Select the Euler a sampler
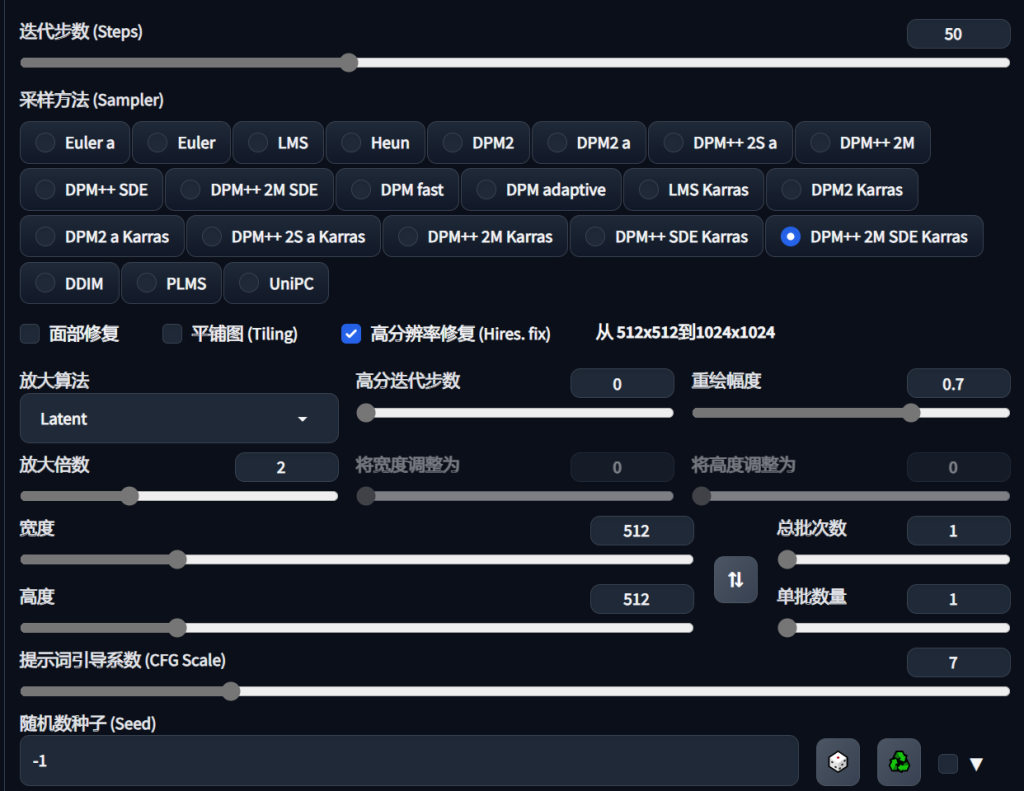 pyautogui.click(x=75, y=143)
